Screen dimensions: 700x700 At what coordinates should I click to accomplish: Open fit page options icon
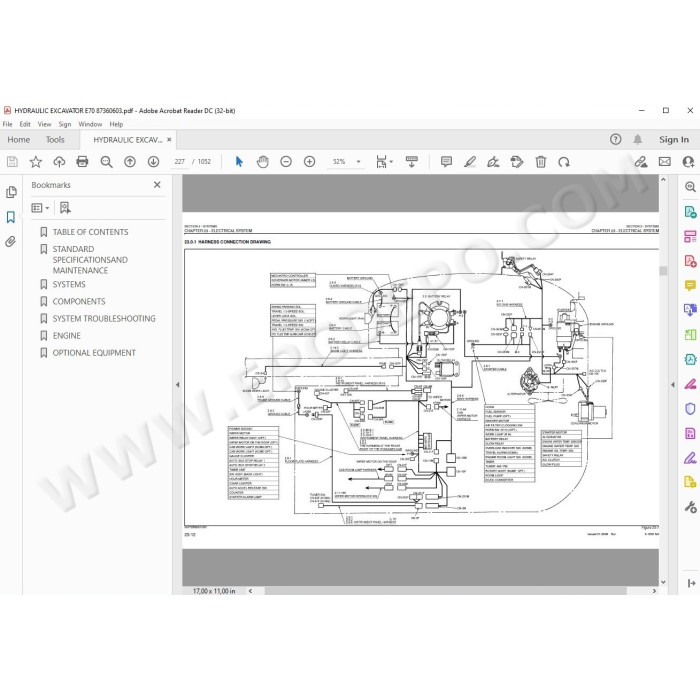[383, 162]
